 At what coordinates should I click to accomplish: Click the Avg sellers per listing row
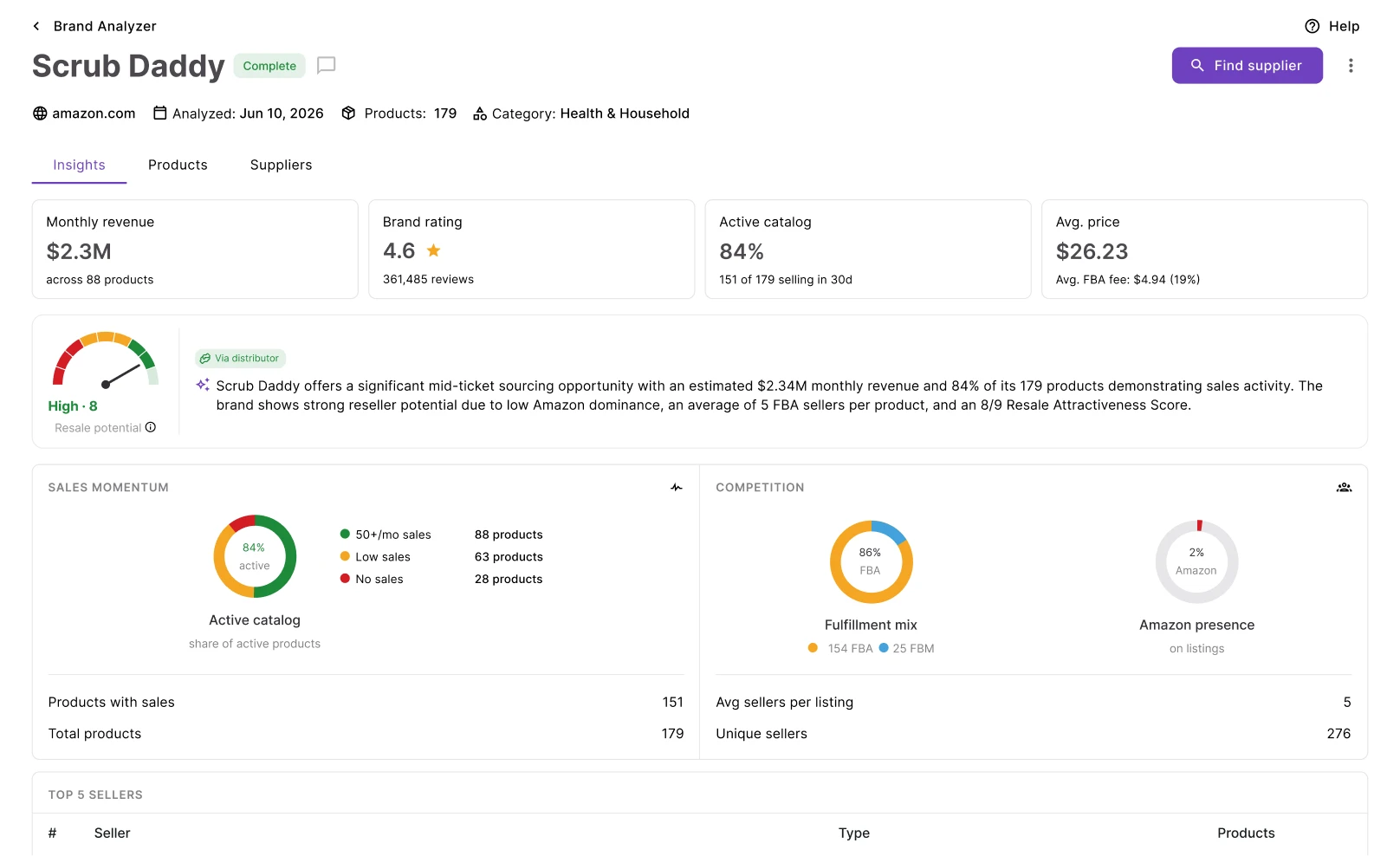(1034, 702)
